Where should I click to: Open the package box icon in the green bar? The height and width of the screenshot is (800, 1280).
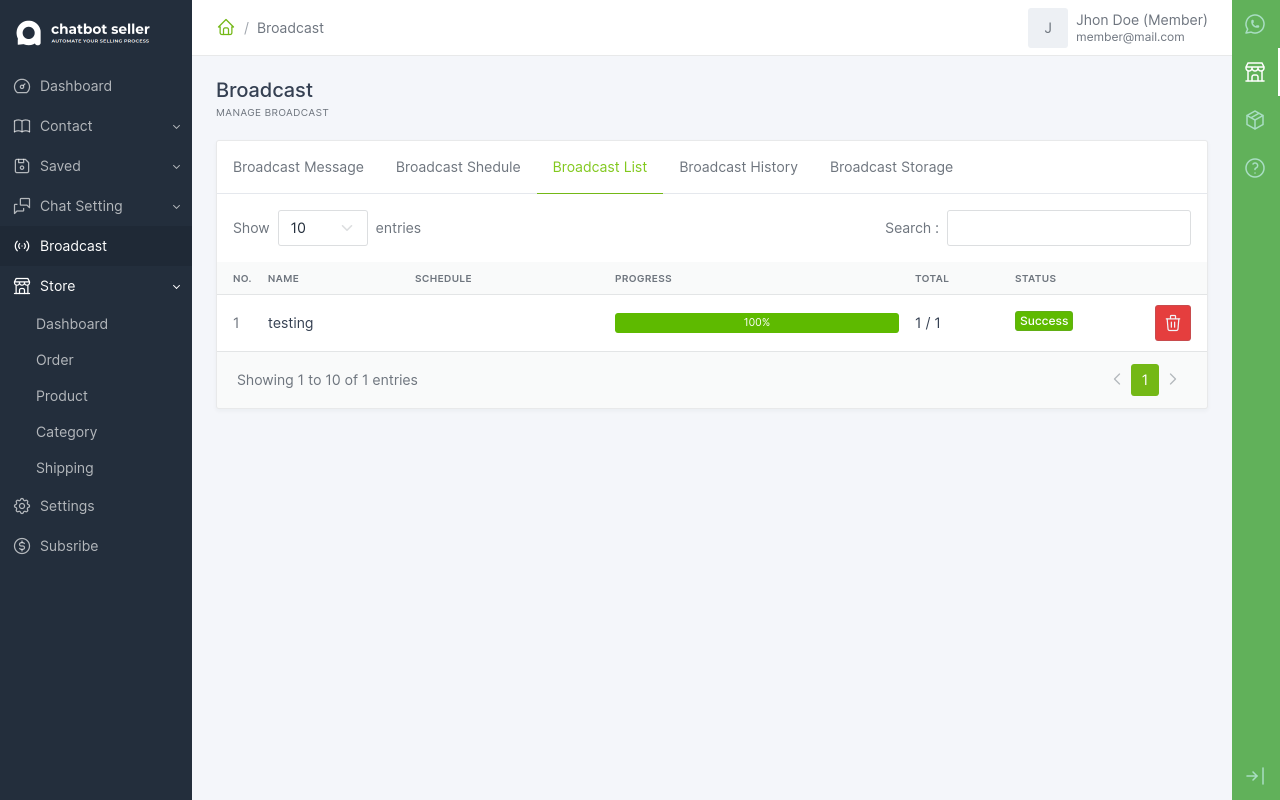(1255, 120)
